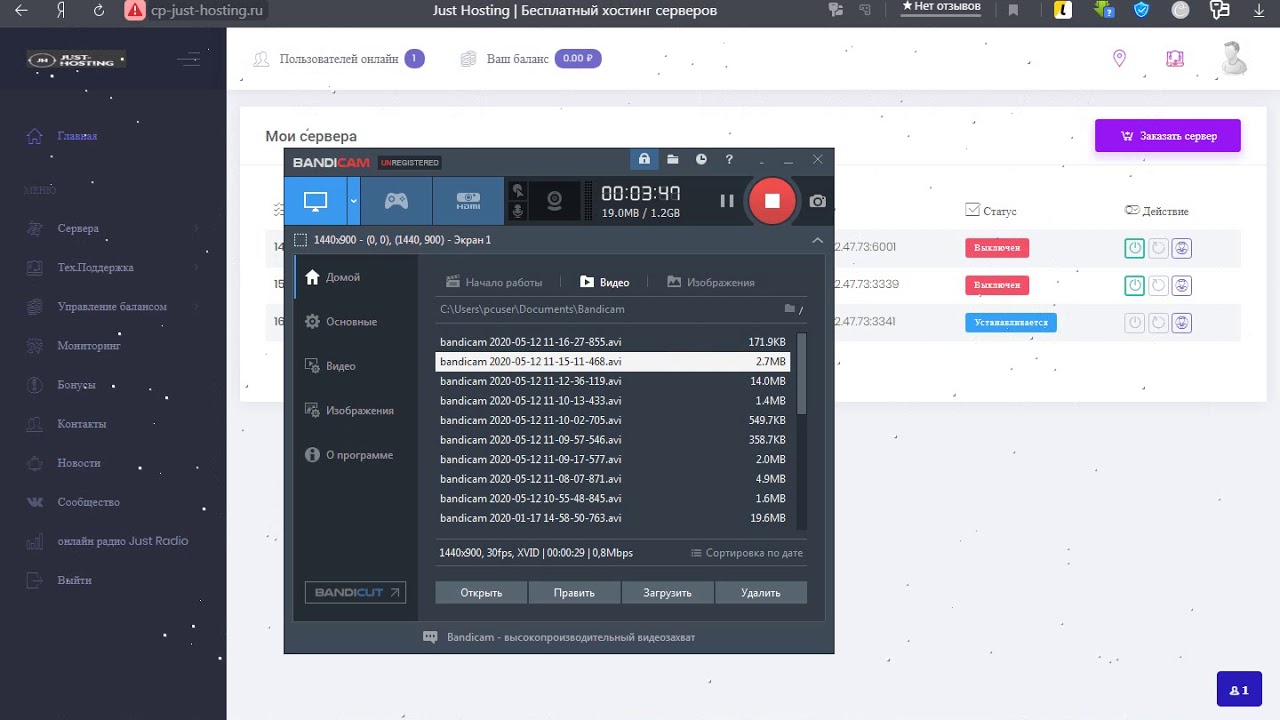The image size is (1280, 720).
Task: Open output folder icon in Bandicam title bar
Action: coord(673,159)
